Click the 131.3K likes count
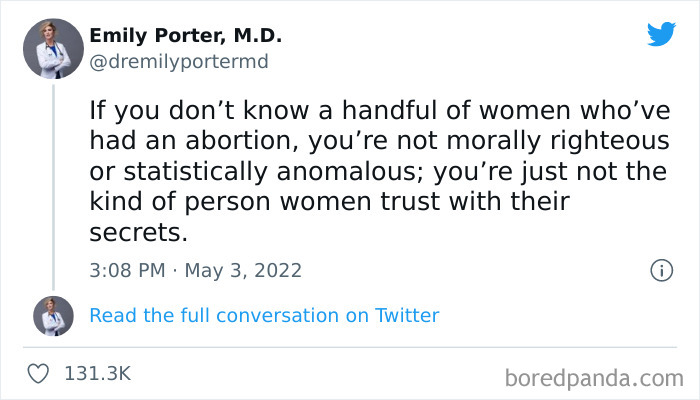700x400 pixels. 97,373
